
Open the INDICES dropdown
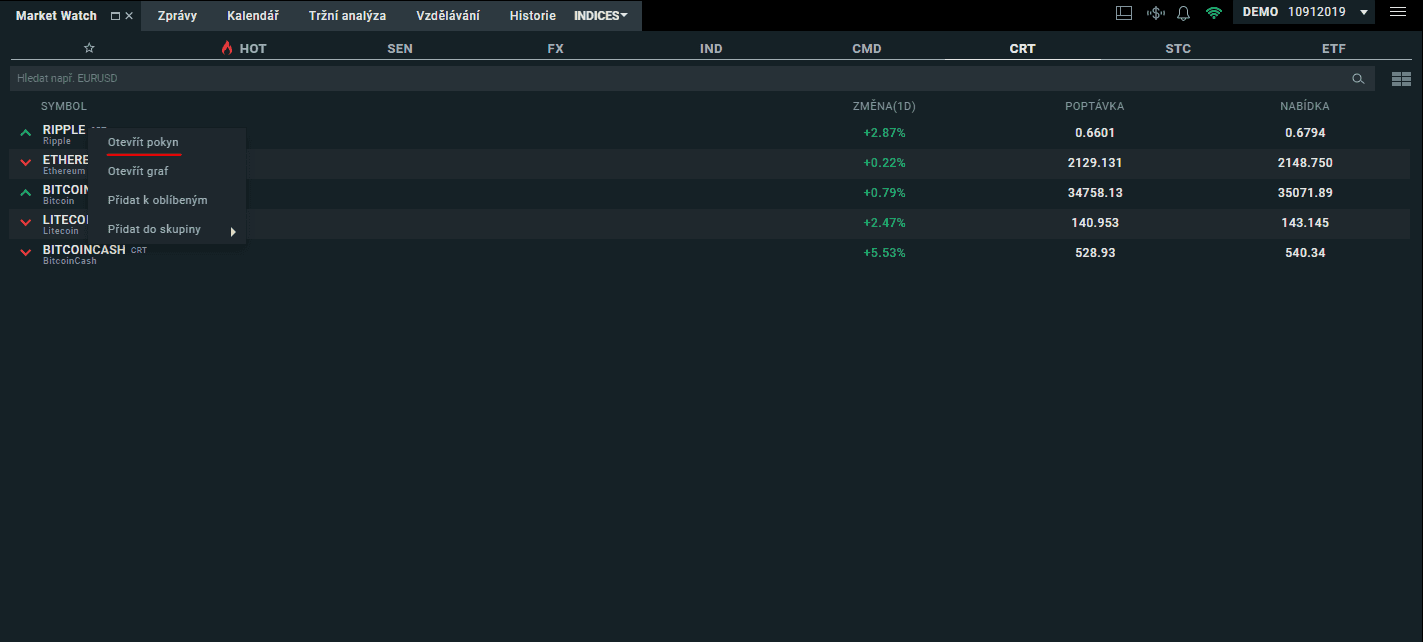[x=601, y=16]
